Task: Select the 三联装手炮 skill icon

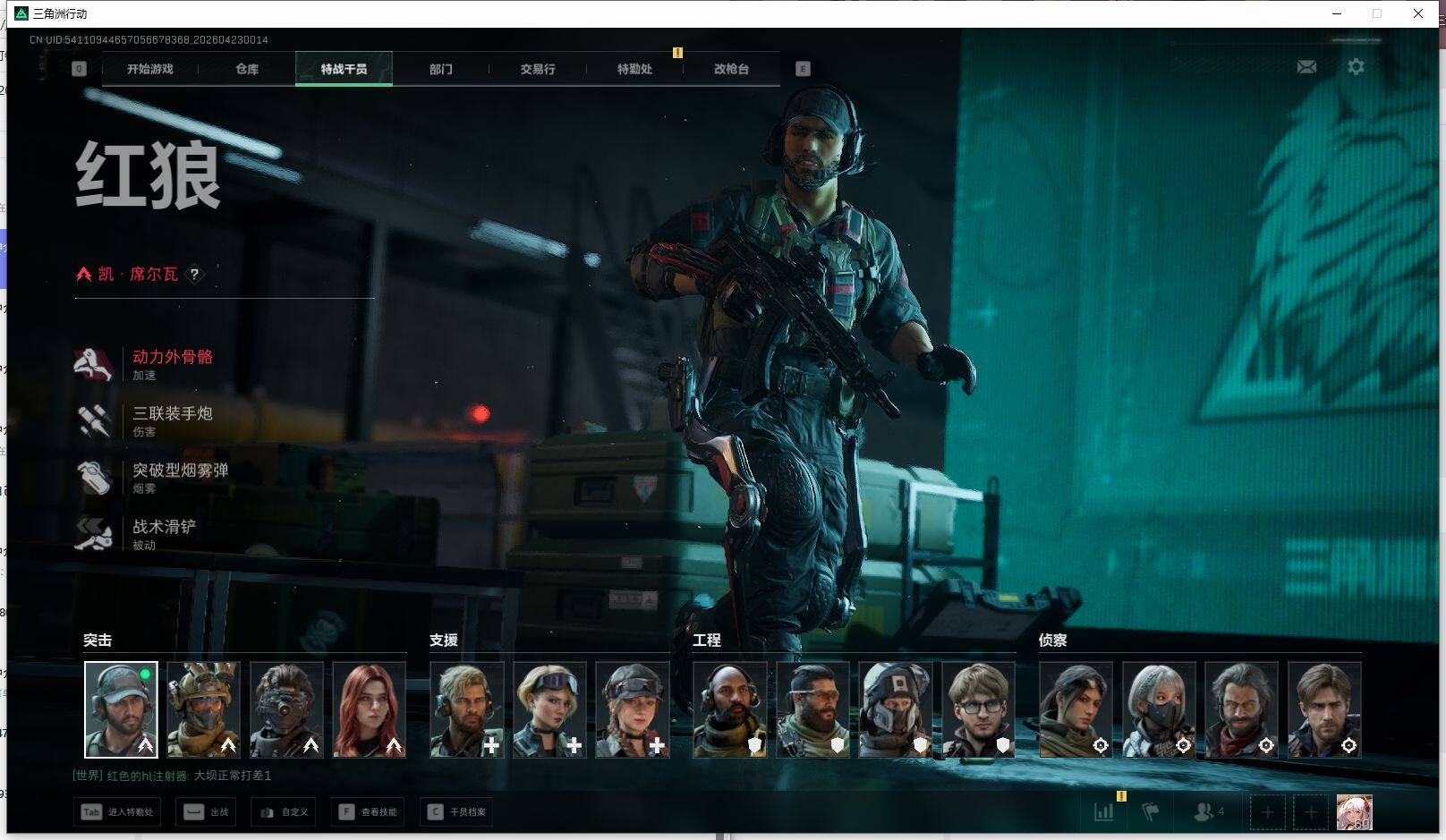Action: pyautogui.click(x=94, y=420)
